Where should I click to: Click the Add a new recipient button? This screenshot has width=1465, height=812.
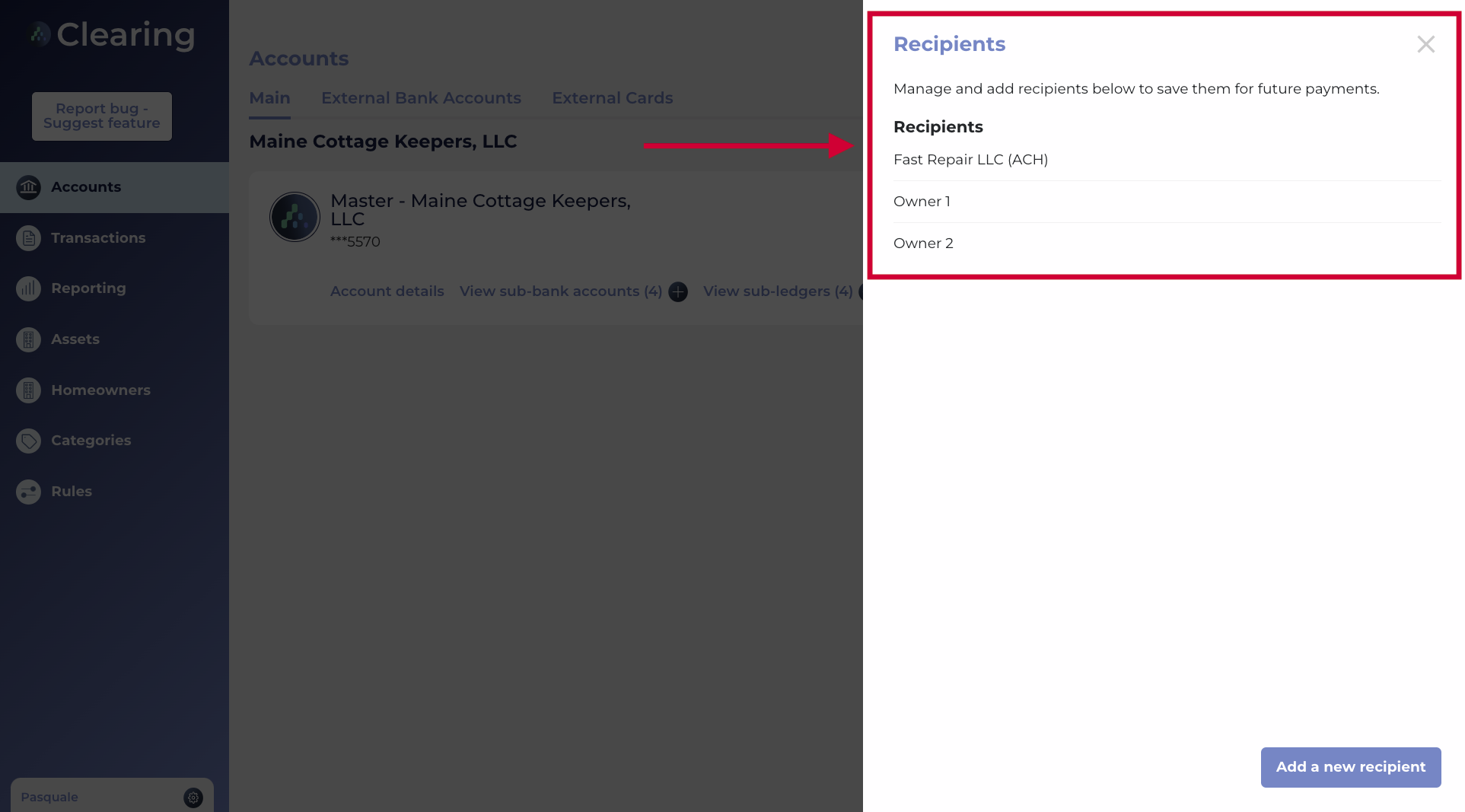pos(1350,767)
